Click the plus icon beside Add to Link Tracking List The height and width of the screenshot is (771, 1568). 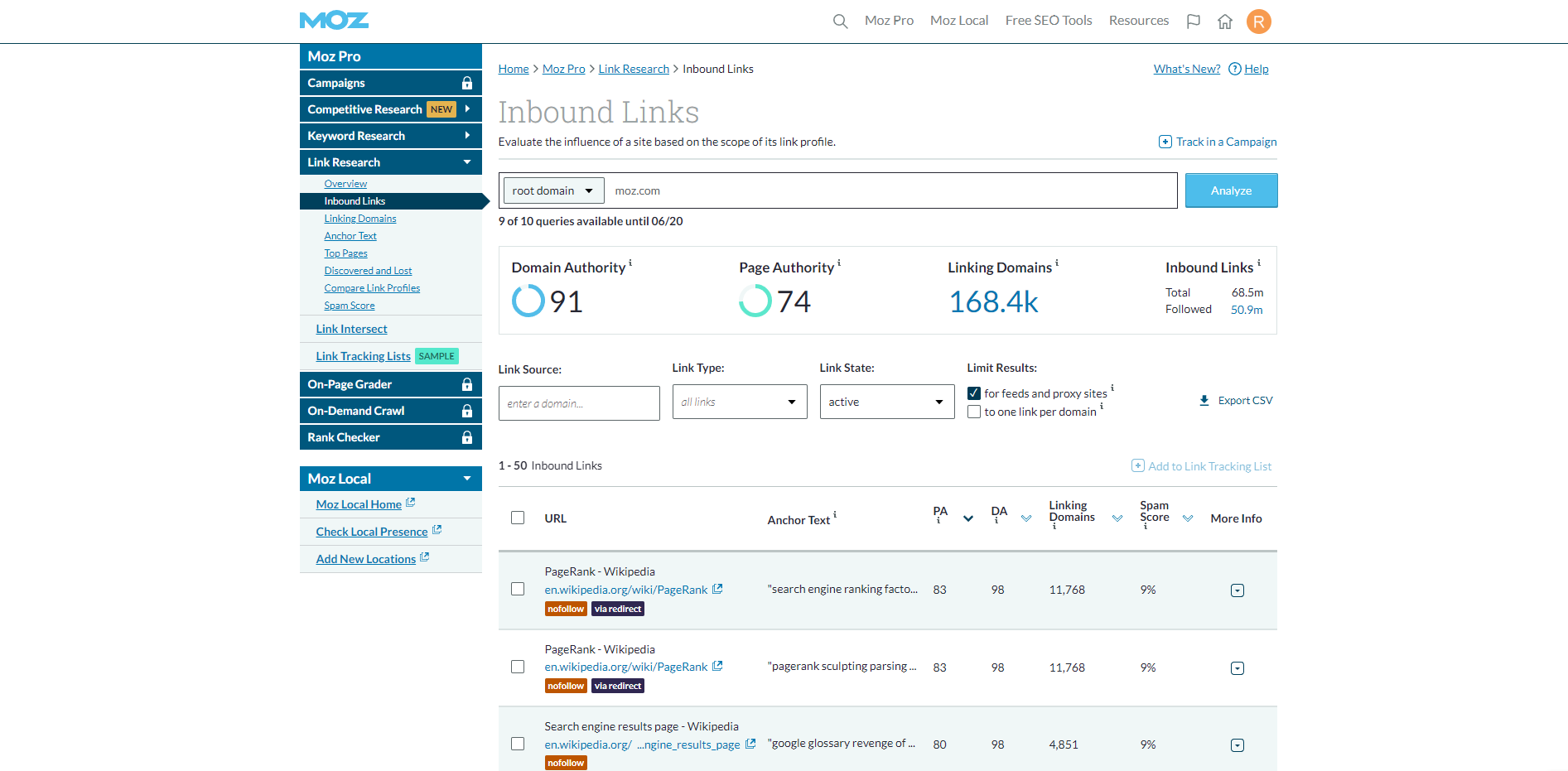pos(1138,466)
